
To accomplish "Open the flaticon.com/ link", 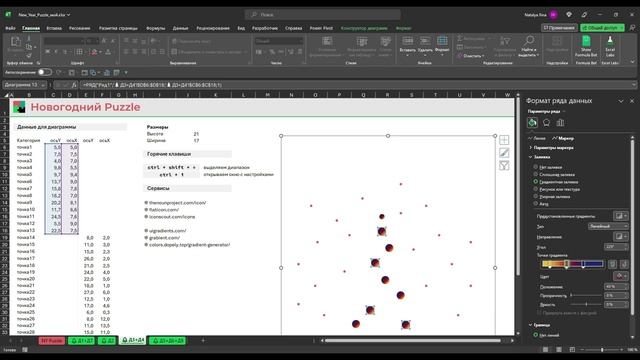I will pos(164,209).
